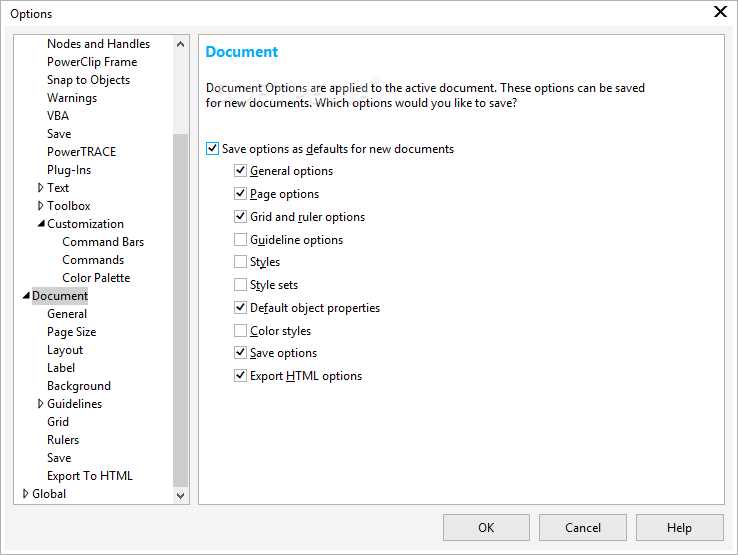Open the Warnings settings page
The image size is (738, 555).
72,98
